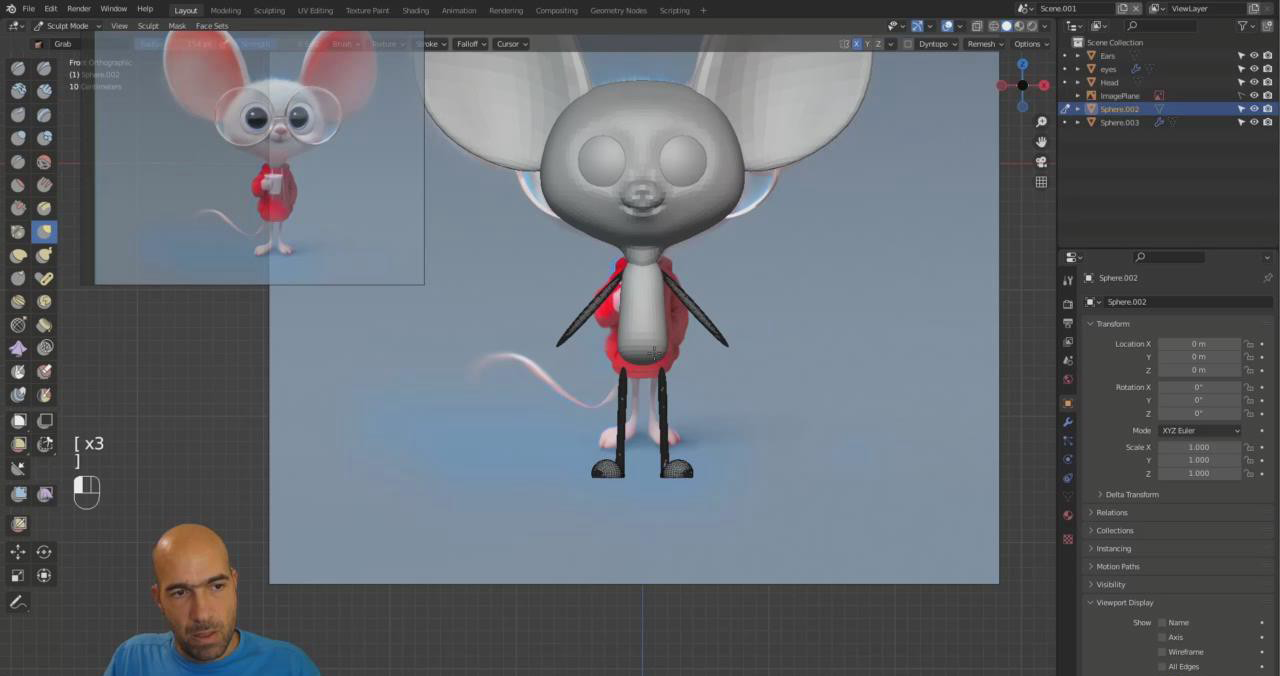Select Sphere.003 in the outliner
Image resolution: width=1280 pixels, height=676 pixels.
[x=1119, y=122]
